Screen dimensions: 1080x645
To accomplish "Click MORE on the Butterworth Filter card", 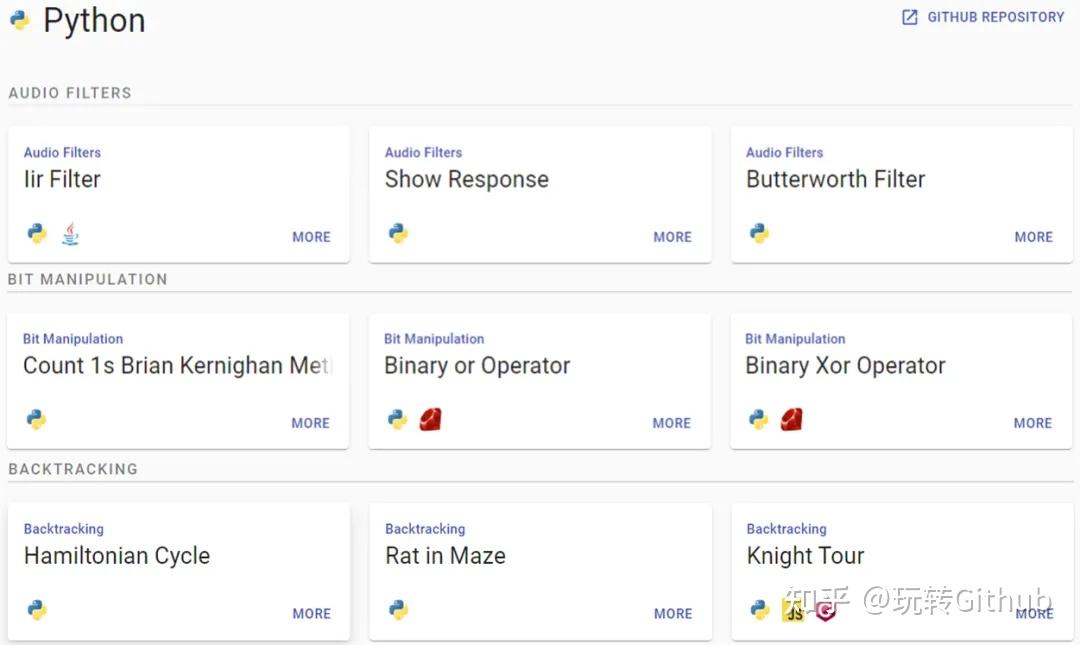I will pos(1033,237).
